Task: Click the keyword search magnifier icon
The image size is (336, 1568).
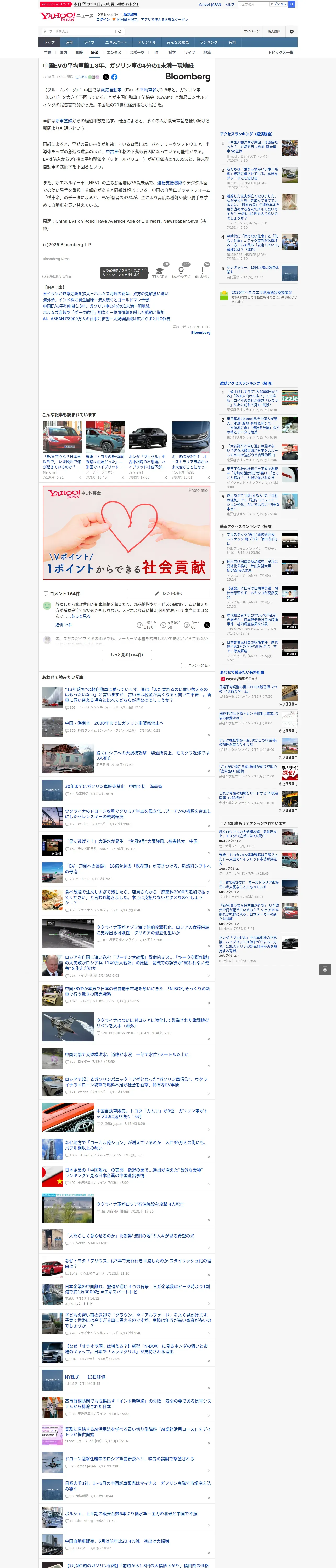Action: click(x=120, y=32)
